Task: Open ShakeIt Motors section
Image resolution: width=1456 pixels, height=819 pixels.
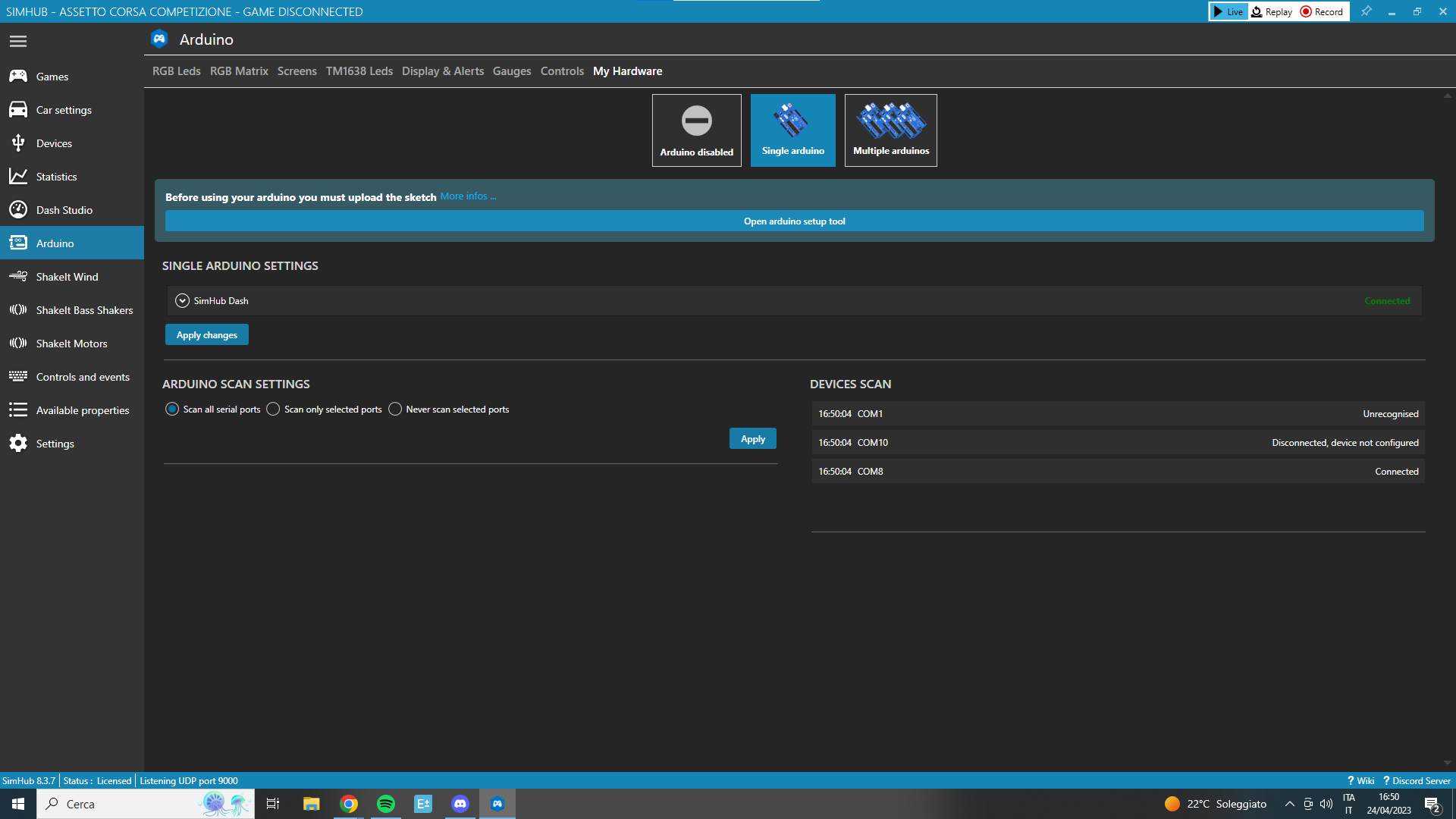Action: tap(72, 344)
